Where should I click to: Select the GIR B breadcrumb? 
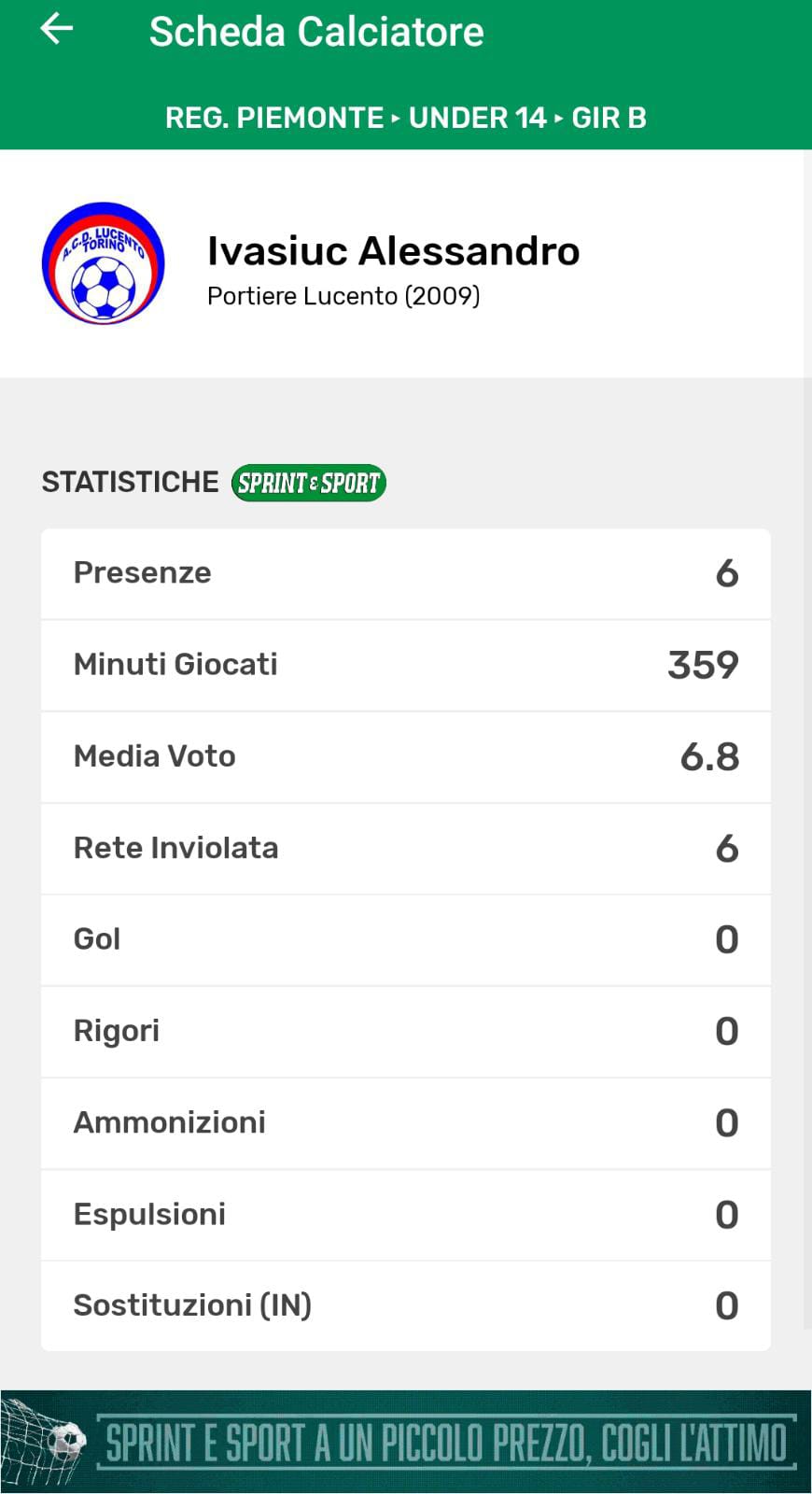pos(609,118)
